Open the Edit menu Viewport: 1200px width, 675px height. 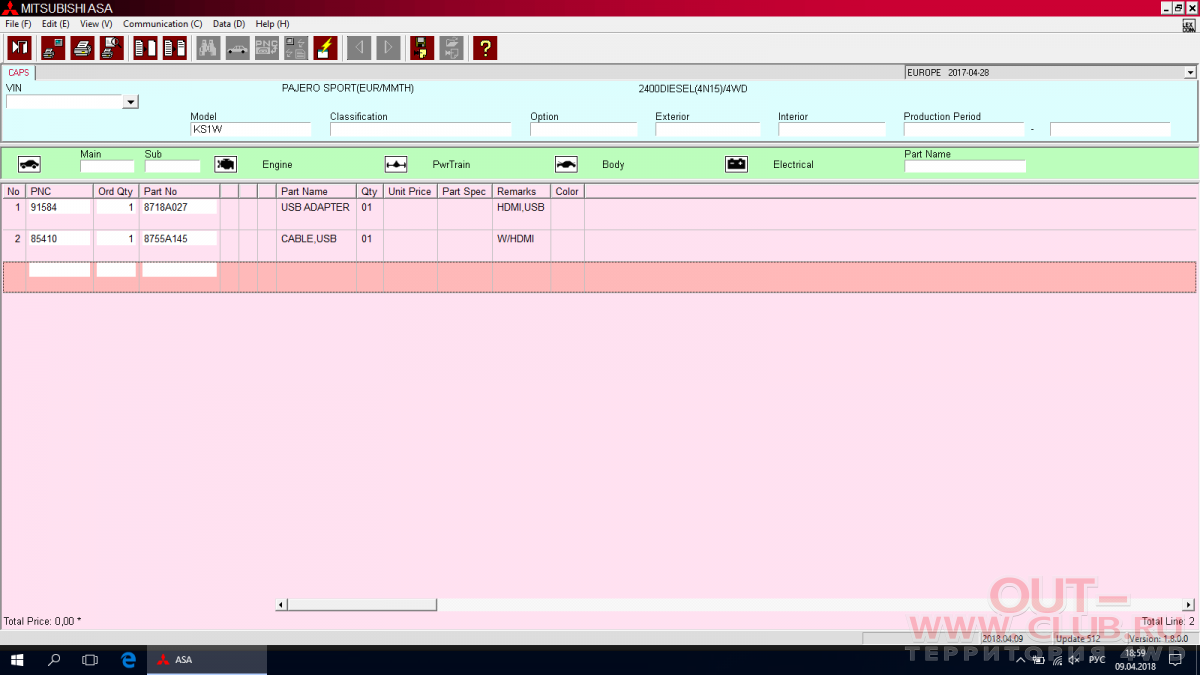[56, 24]
